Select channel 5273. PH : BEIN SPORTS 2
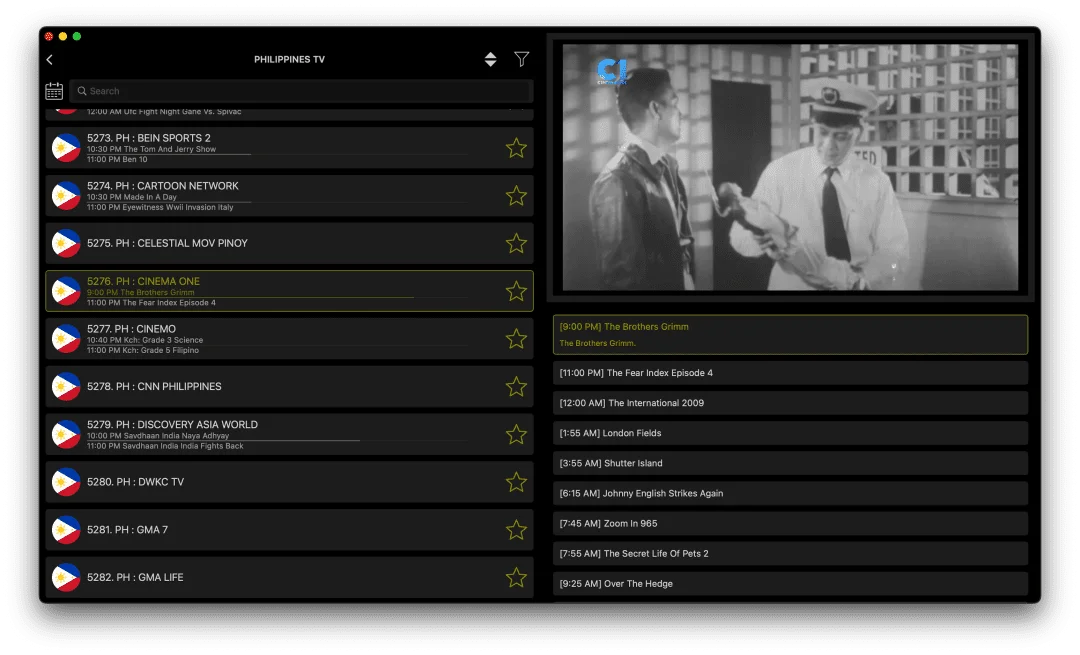The image size is (1080, 655). pyautogui.click(x=289, y=148)
